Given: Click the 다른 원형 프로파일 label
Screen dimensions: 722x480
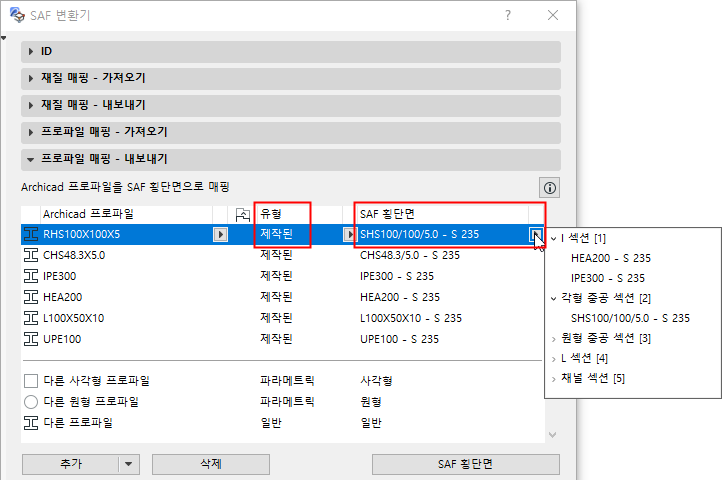Looking at the screenshot, I should [x=91, y=402].
